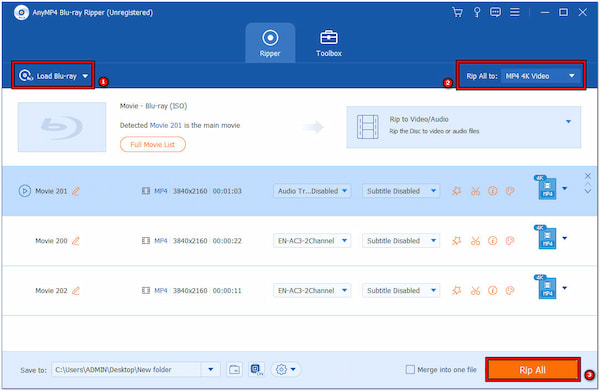Open the hamburger menu in title bar

click(515, 13)
